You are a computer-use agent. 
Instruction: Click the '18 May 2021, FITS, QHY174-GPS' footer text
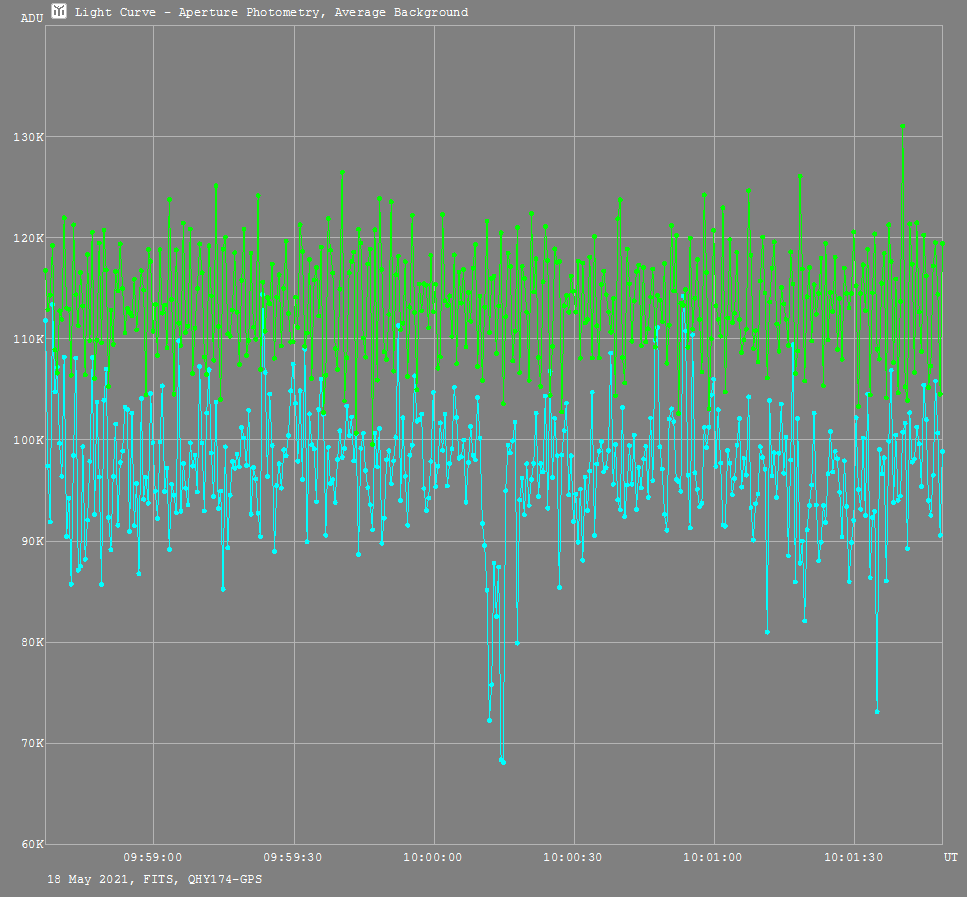[x=155, y=879]
